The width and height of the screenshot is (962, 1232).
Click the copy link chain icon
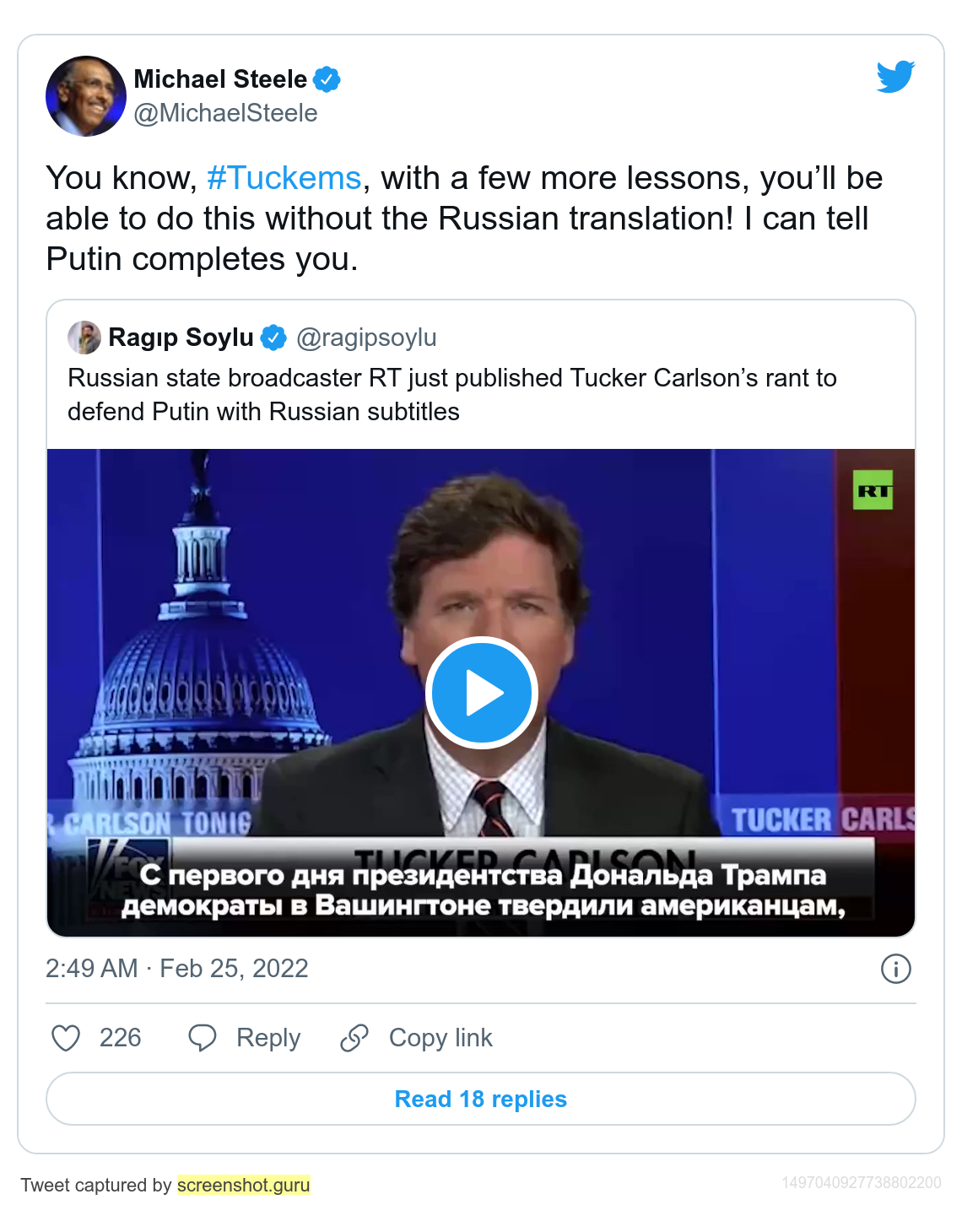click(x=354, y=1038)
